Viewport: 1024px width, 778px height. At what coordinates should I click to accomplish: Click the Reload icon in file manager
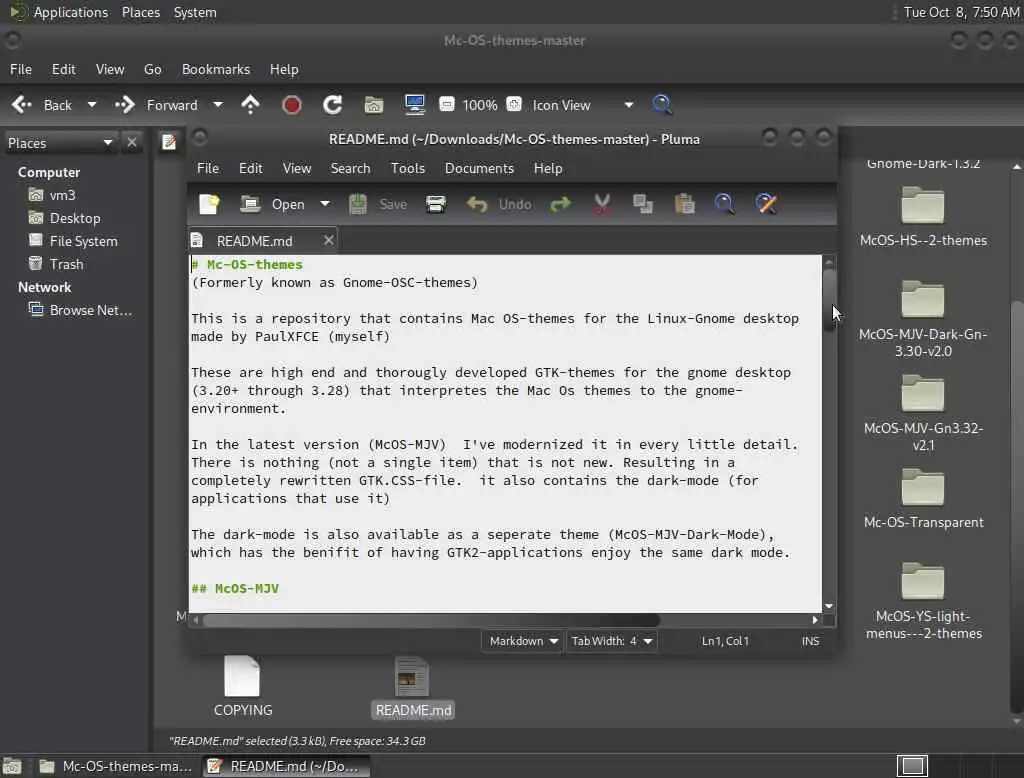tap(332, 105)
